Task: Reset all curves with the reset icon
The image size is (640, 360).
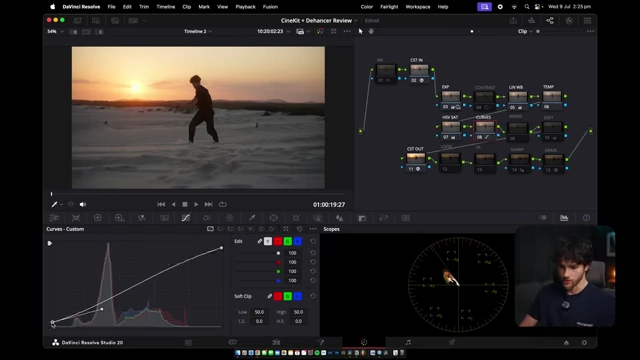Action: point(299,229)
